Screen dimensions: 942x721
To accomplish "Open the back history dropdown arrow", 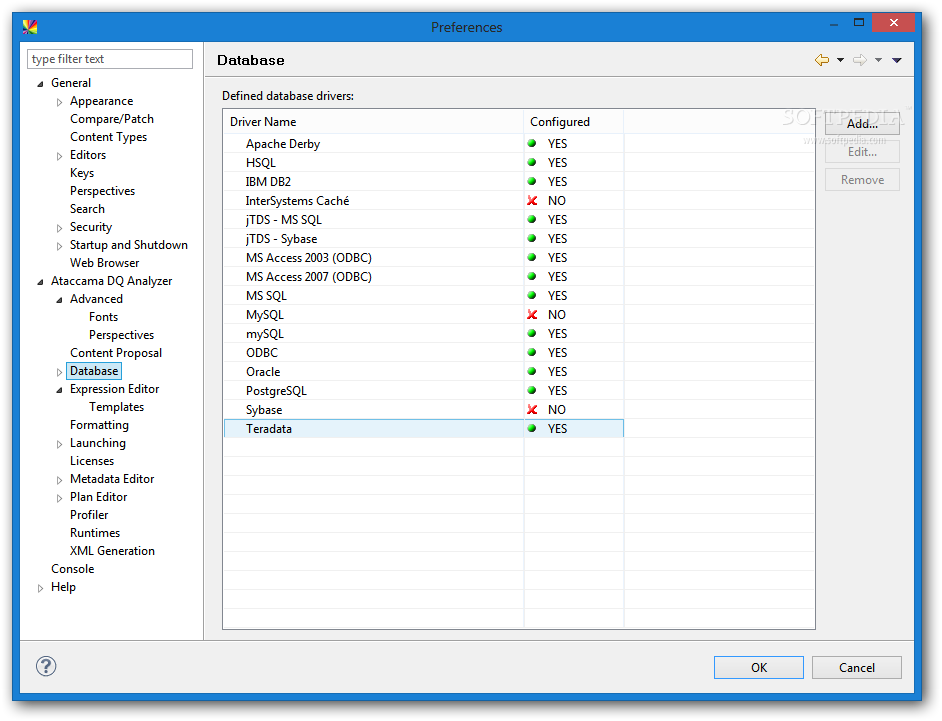I will pyautogui.click(x=840, y=60).
